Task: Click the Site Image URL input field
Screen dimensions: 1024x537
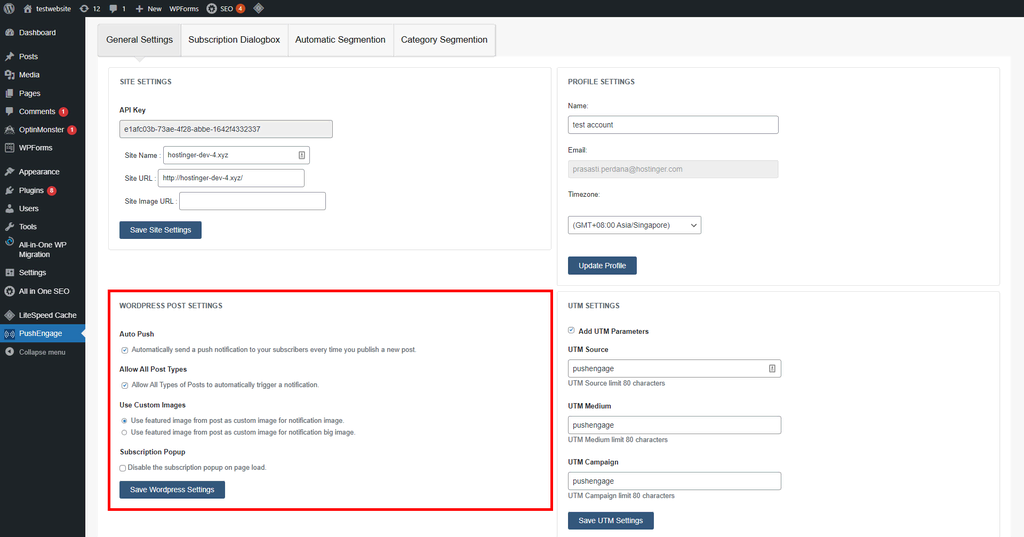Action: [252, 201]
